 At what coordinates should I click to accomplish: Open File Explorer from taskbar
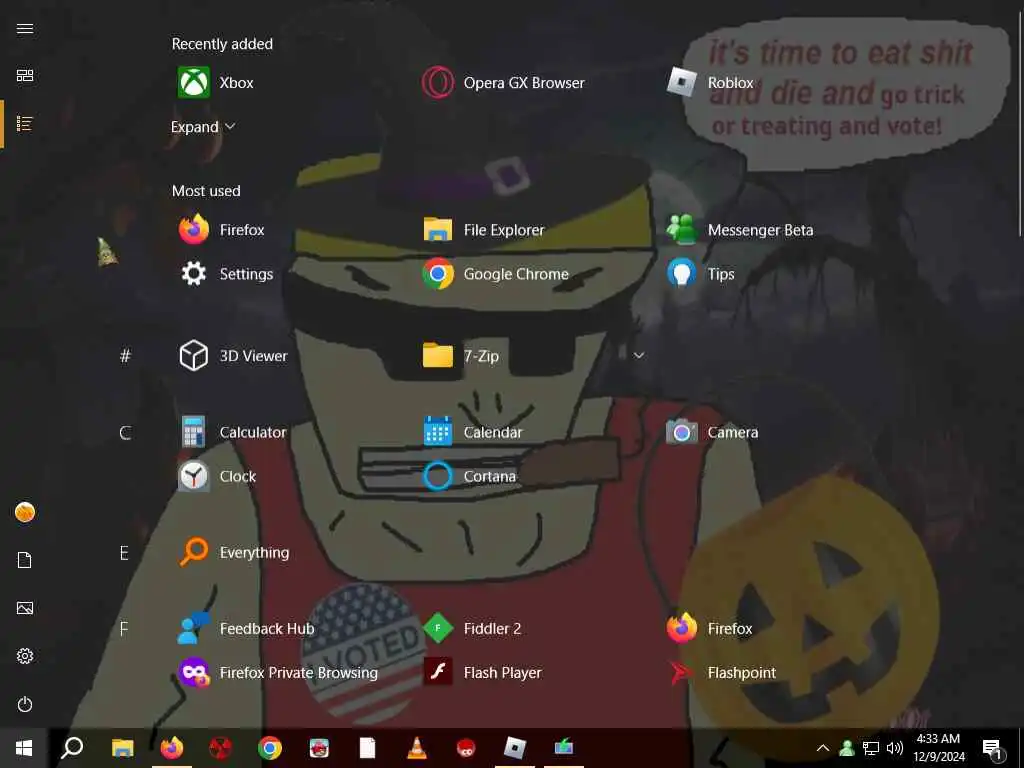pos(122,748)
